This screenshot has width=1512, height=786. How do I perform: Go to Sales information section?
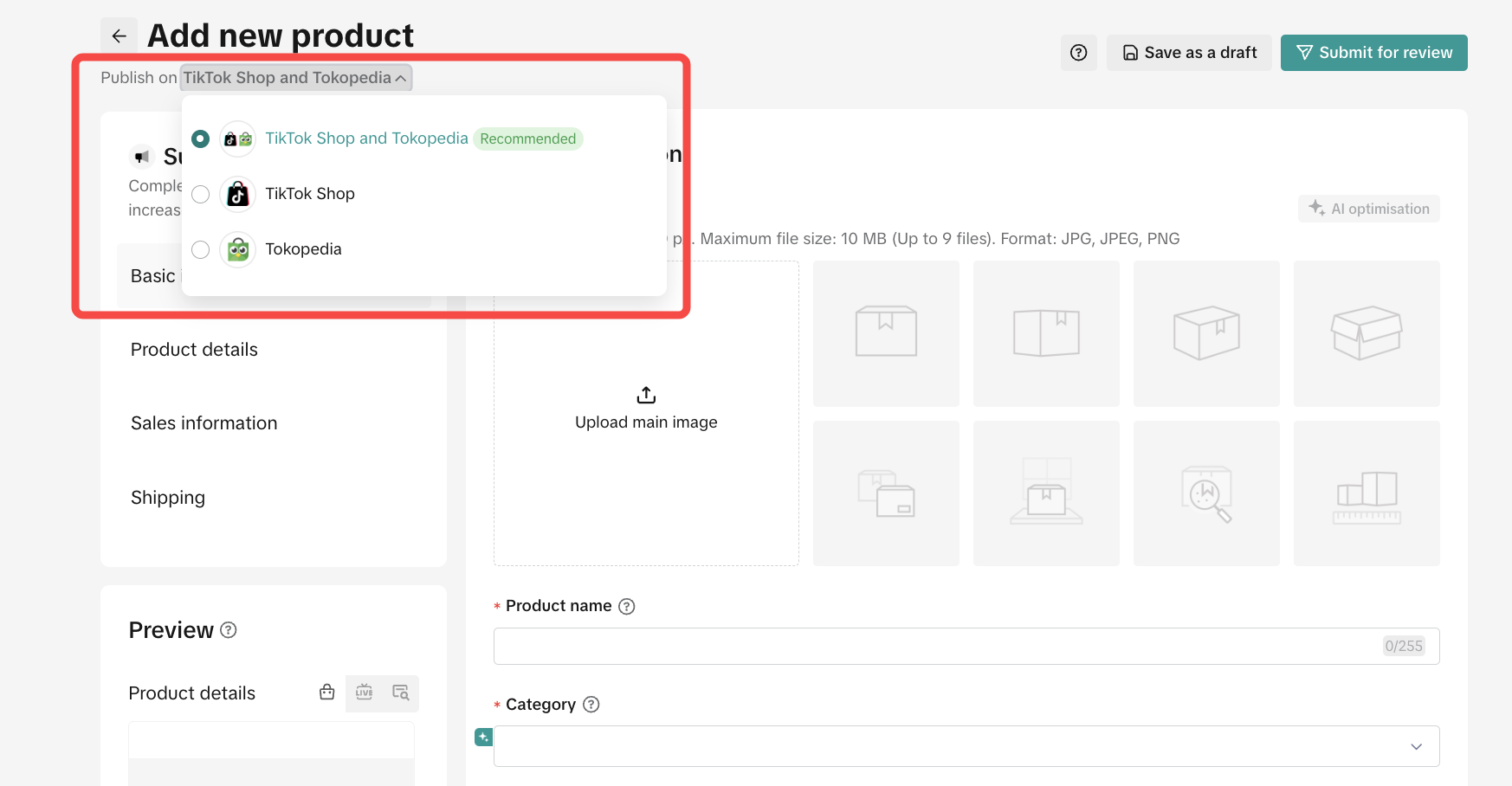[204, 423]
